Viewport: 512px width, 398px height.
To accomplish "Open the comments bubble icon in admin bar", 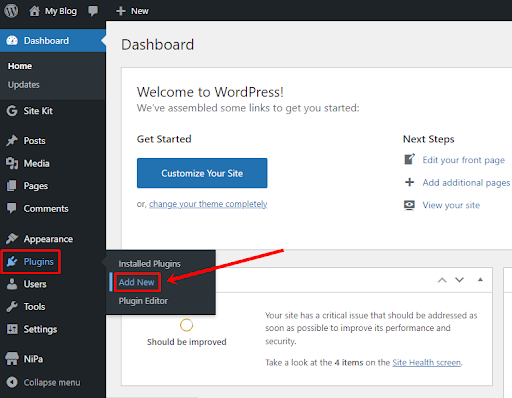I will coord(93,11).
